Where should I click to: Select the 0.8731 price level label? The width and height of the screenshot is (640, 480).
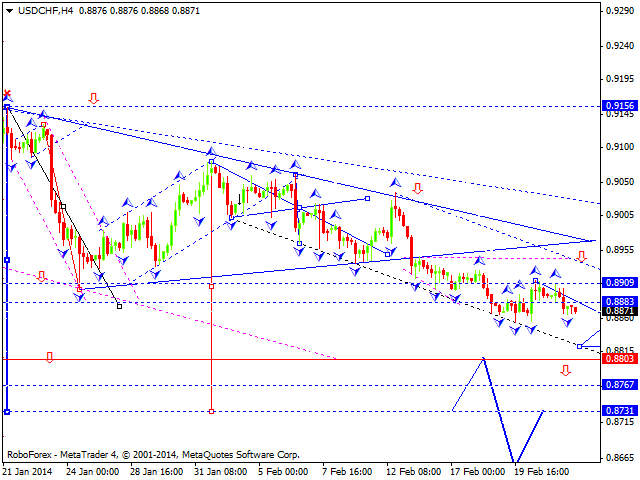(x=620, y=411)
